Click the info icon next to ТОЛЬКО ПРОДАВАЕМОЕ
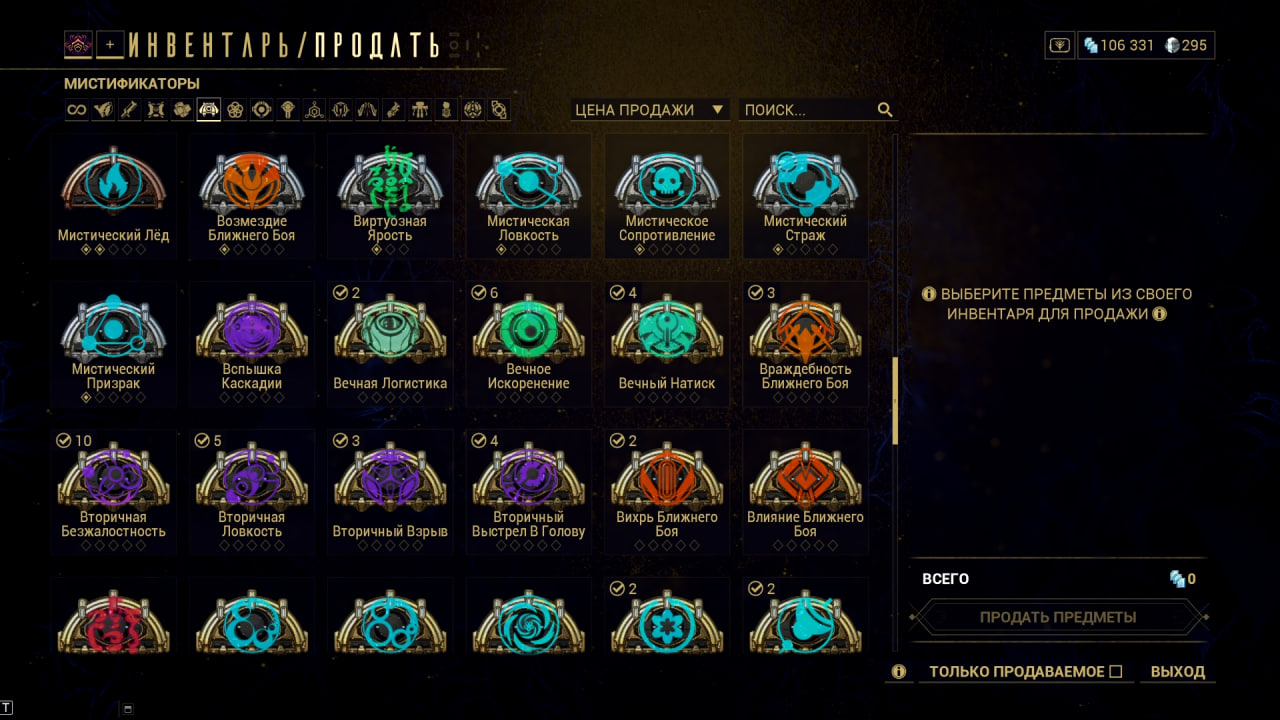 pos(899,672)
